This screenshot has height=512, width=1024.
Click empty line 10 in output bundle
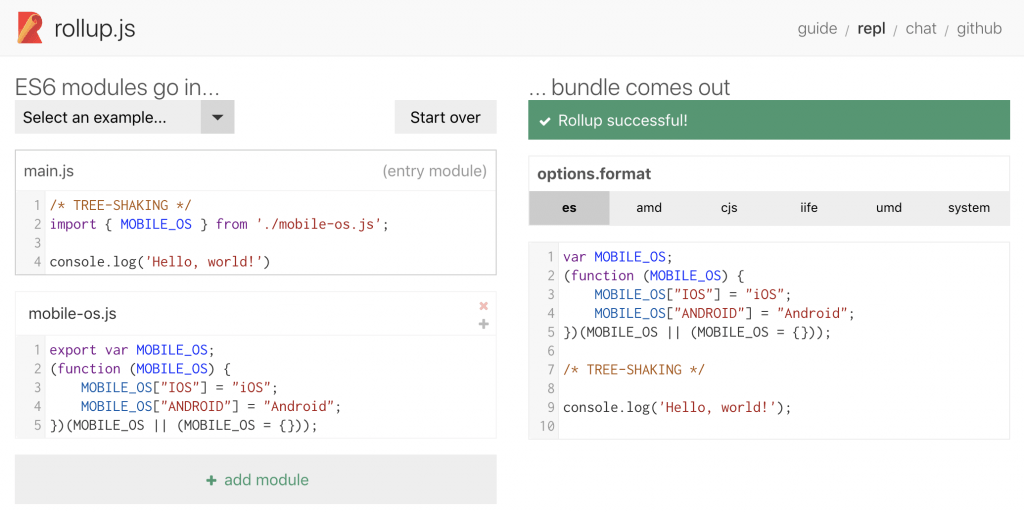tap(784, 426)
